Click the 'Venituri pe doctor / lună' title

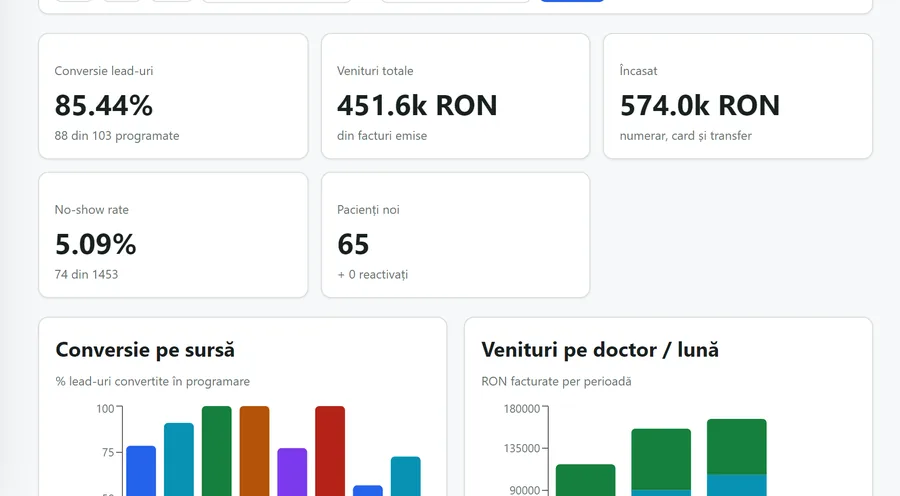point(600,350)
